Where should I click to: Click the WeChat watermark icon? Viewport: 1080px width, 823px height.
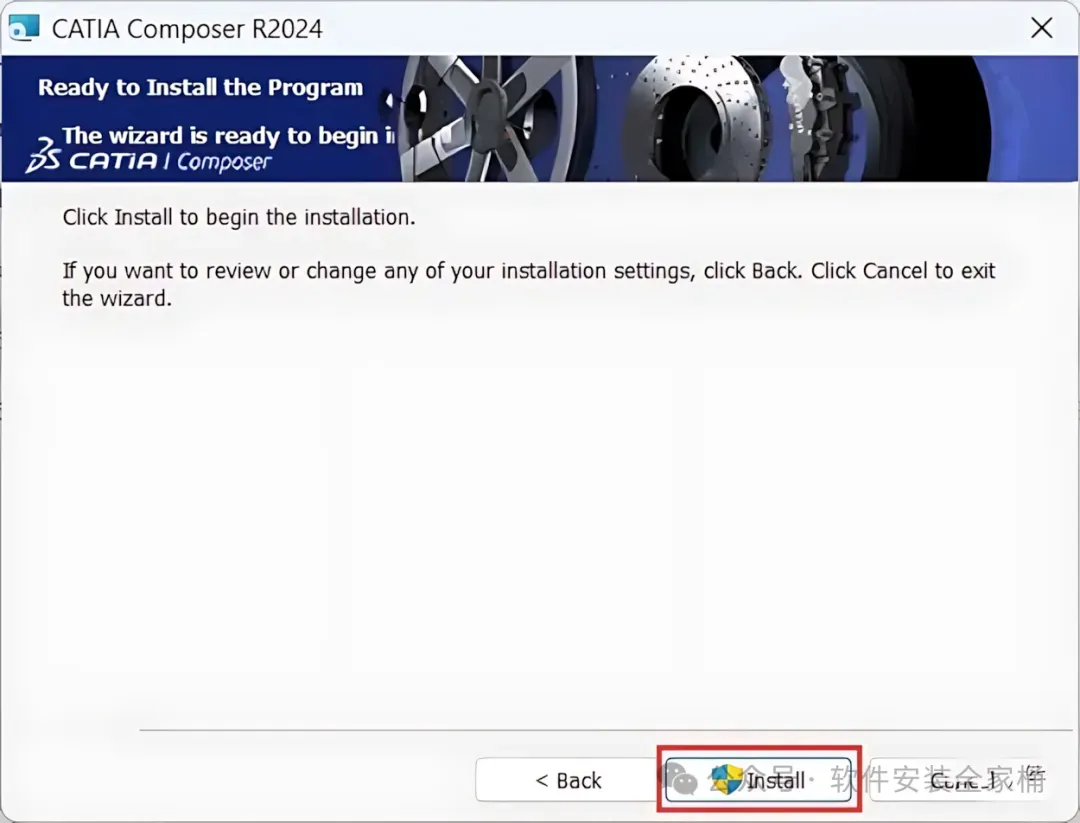(x=678, y=780)
